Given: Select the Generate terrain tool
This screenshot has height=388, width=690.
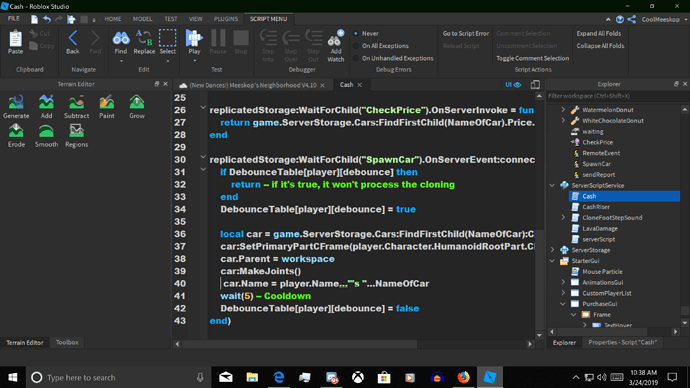Looking at the screenshot, I should click(x=16, y=102).
